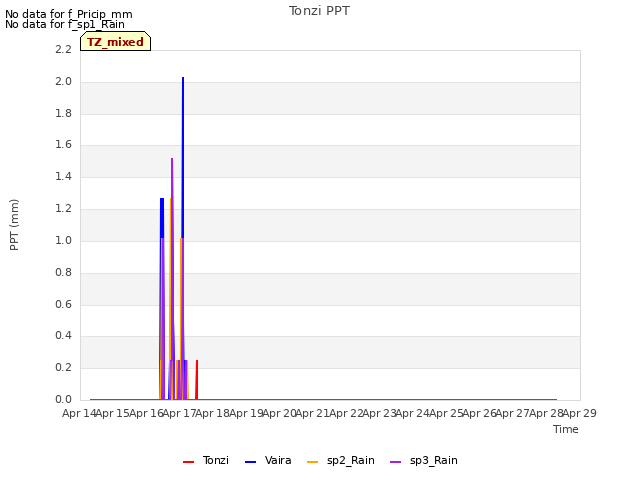640x480 pixels.
Task: Click the 1.6 y-axis tick label
Action: click(x=63, y=144)
